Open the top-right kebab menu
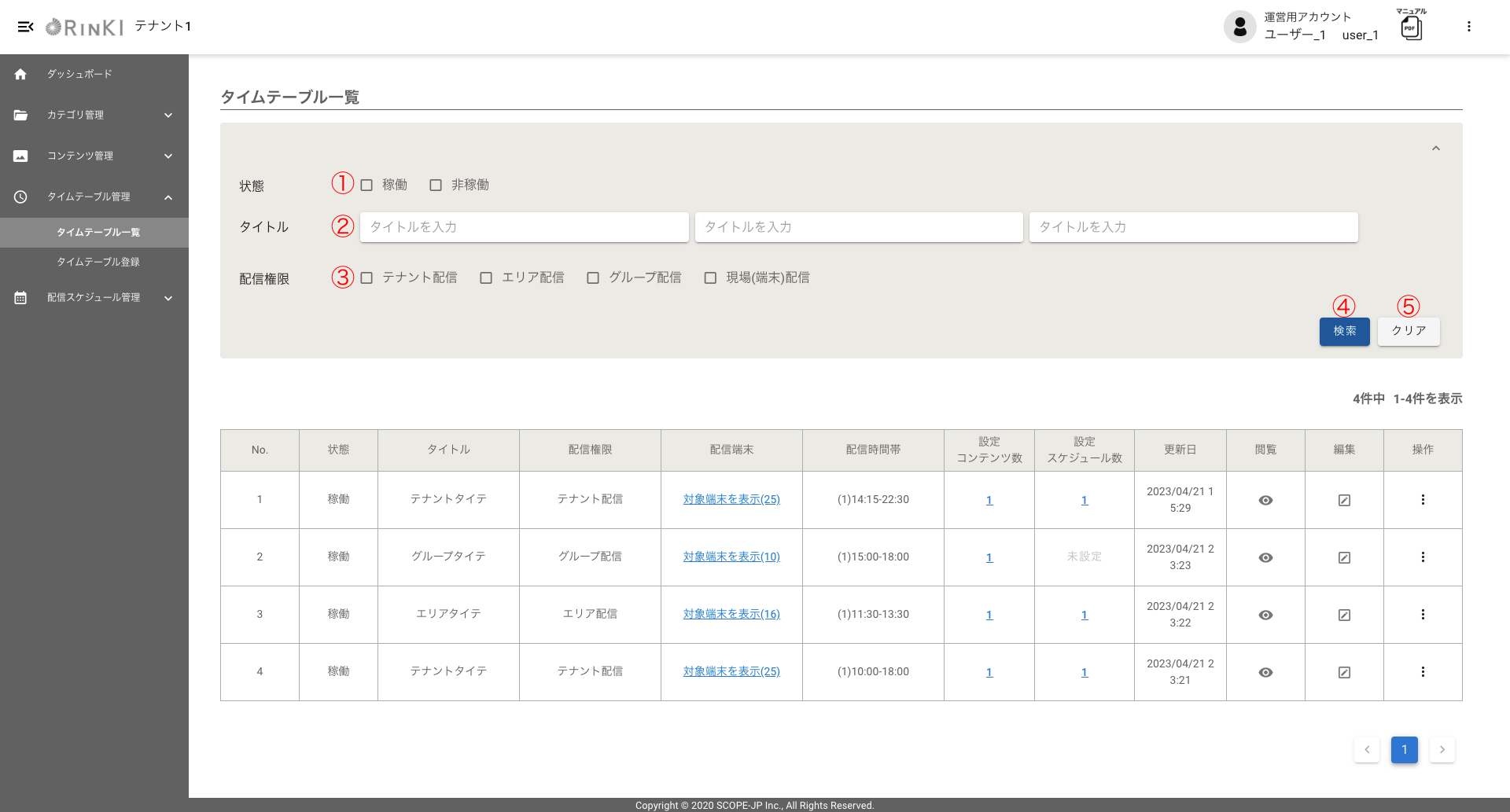Screen dimensions: 1510x812 coord(1468,27)
